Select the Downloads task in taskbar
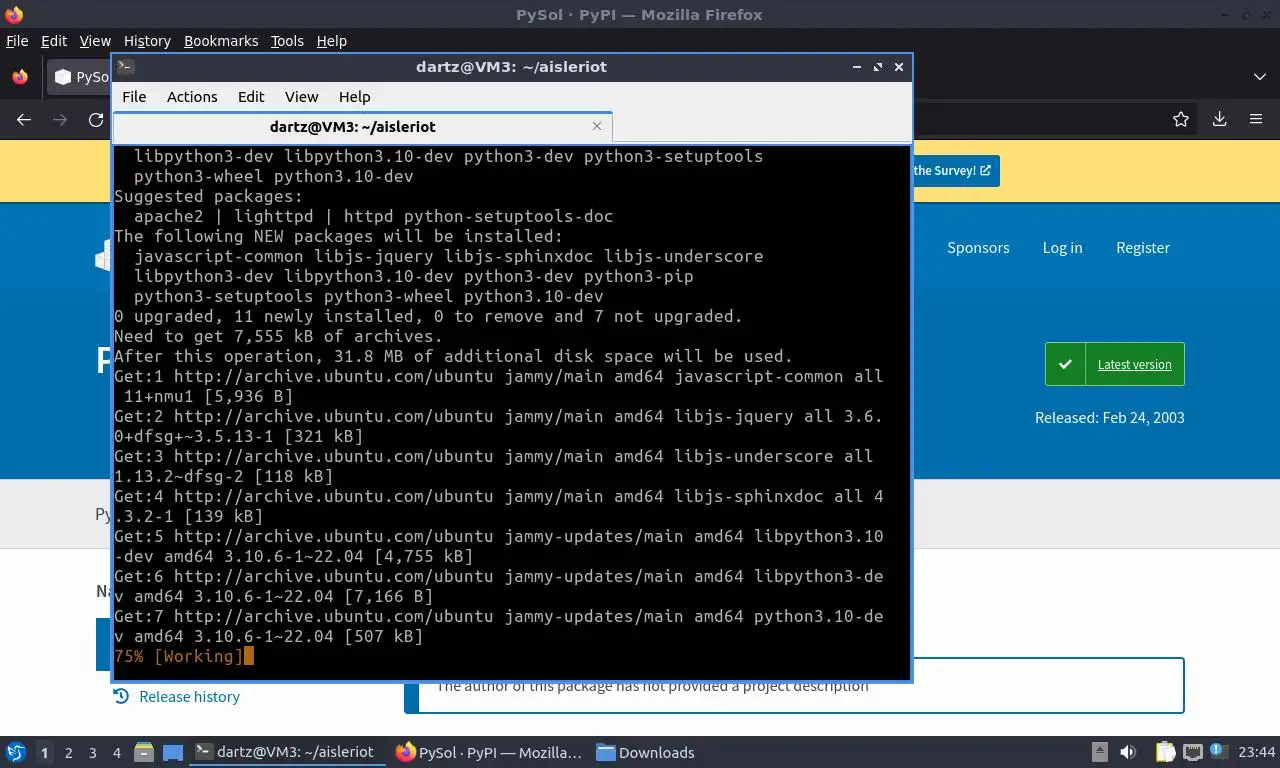 pyautogui.click(x=646, y=752)
